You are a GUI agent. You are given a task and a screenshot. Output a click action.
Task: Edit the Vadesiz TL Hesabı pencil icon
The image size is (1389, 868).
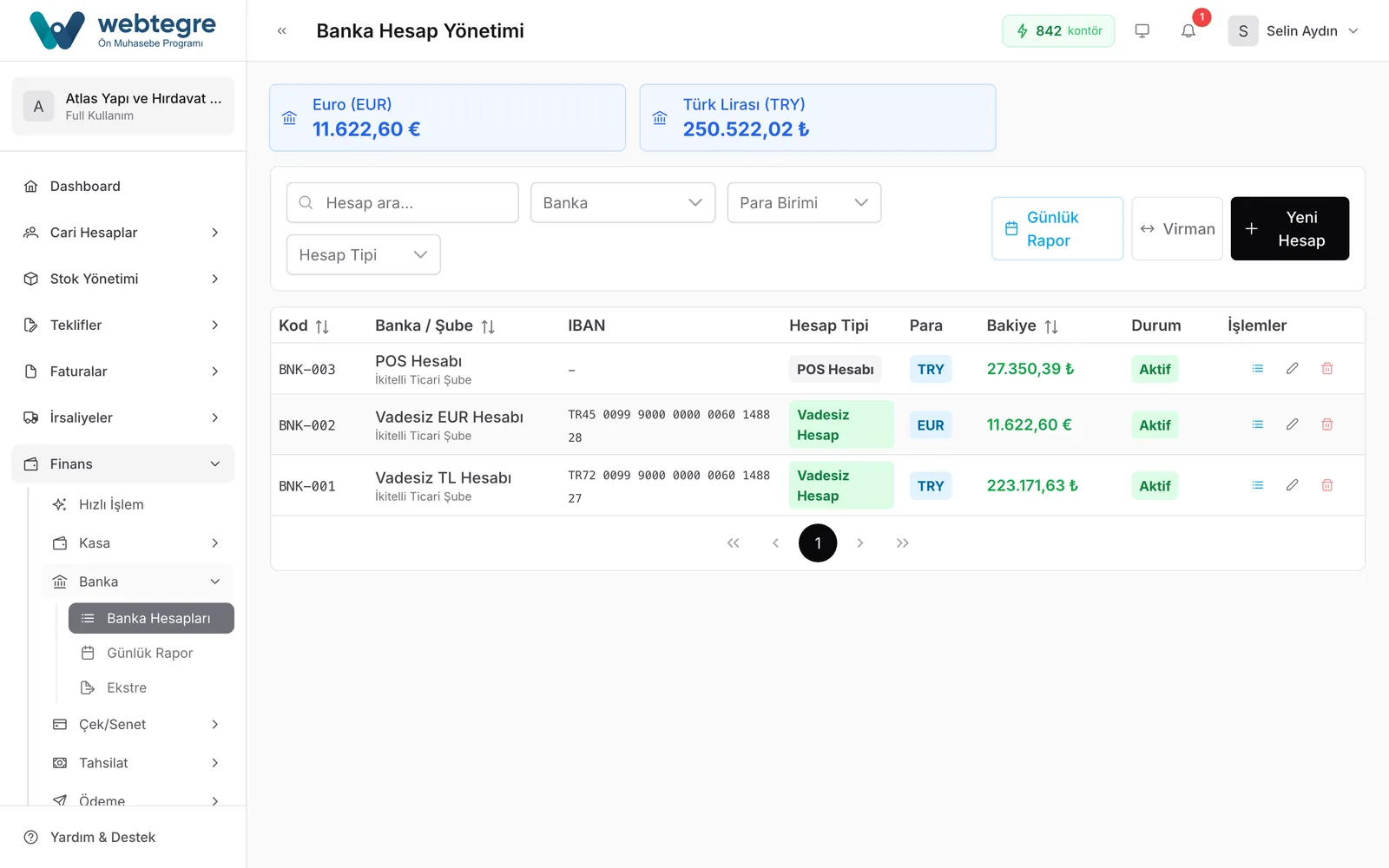tap(1292, 485)
